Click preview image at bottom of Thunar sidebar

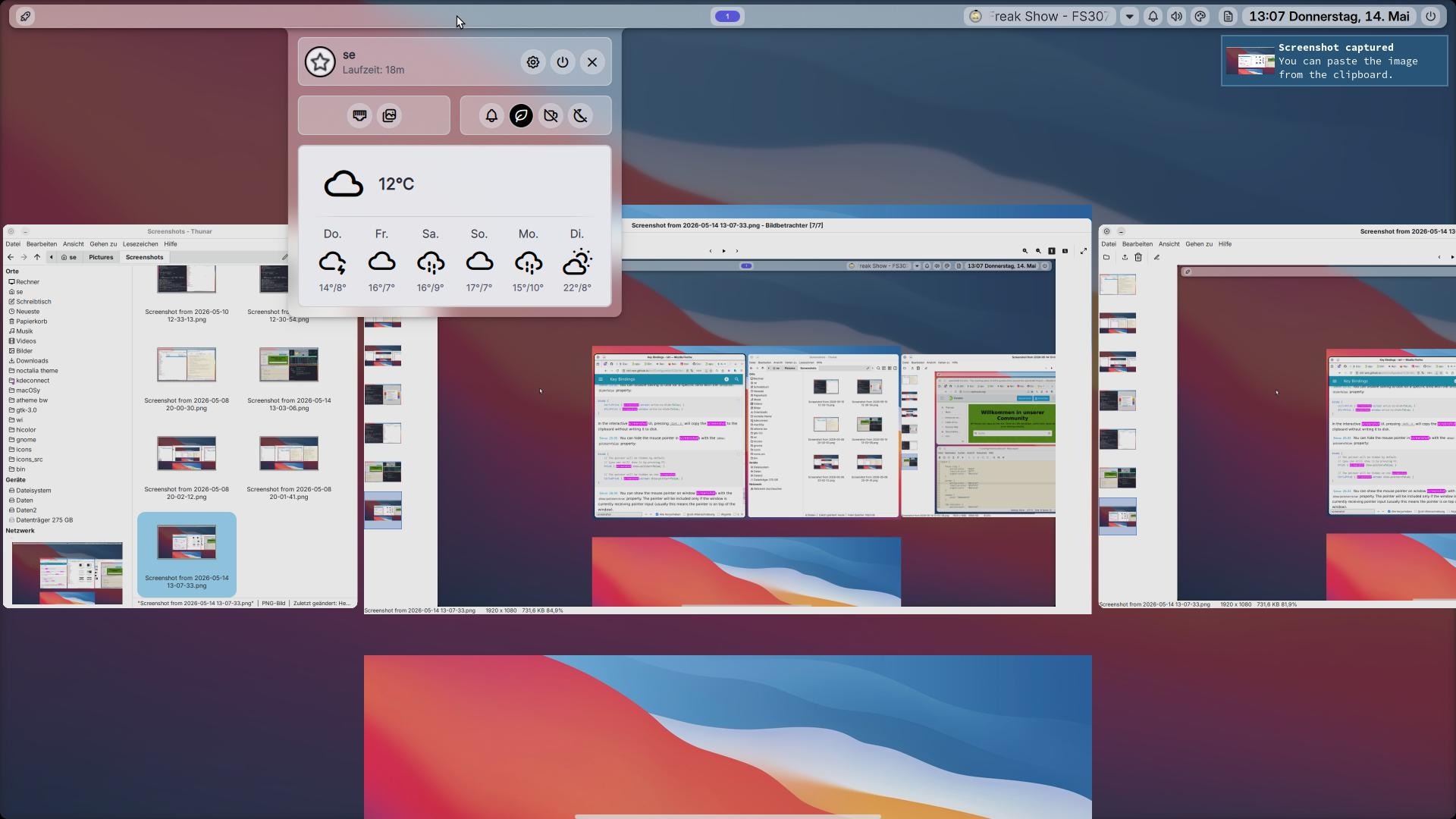tap(67, 573)
